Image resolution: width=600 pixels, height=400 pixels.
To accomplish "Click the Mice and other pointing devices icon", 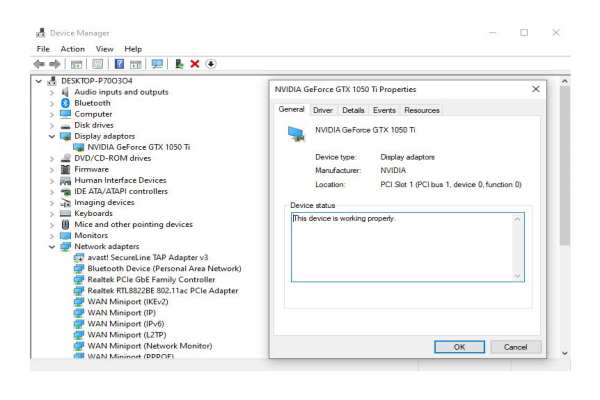I will click(65, 224).
